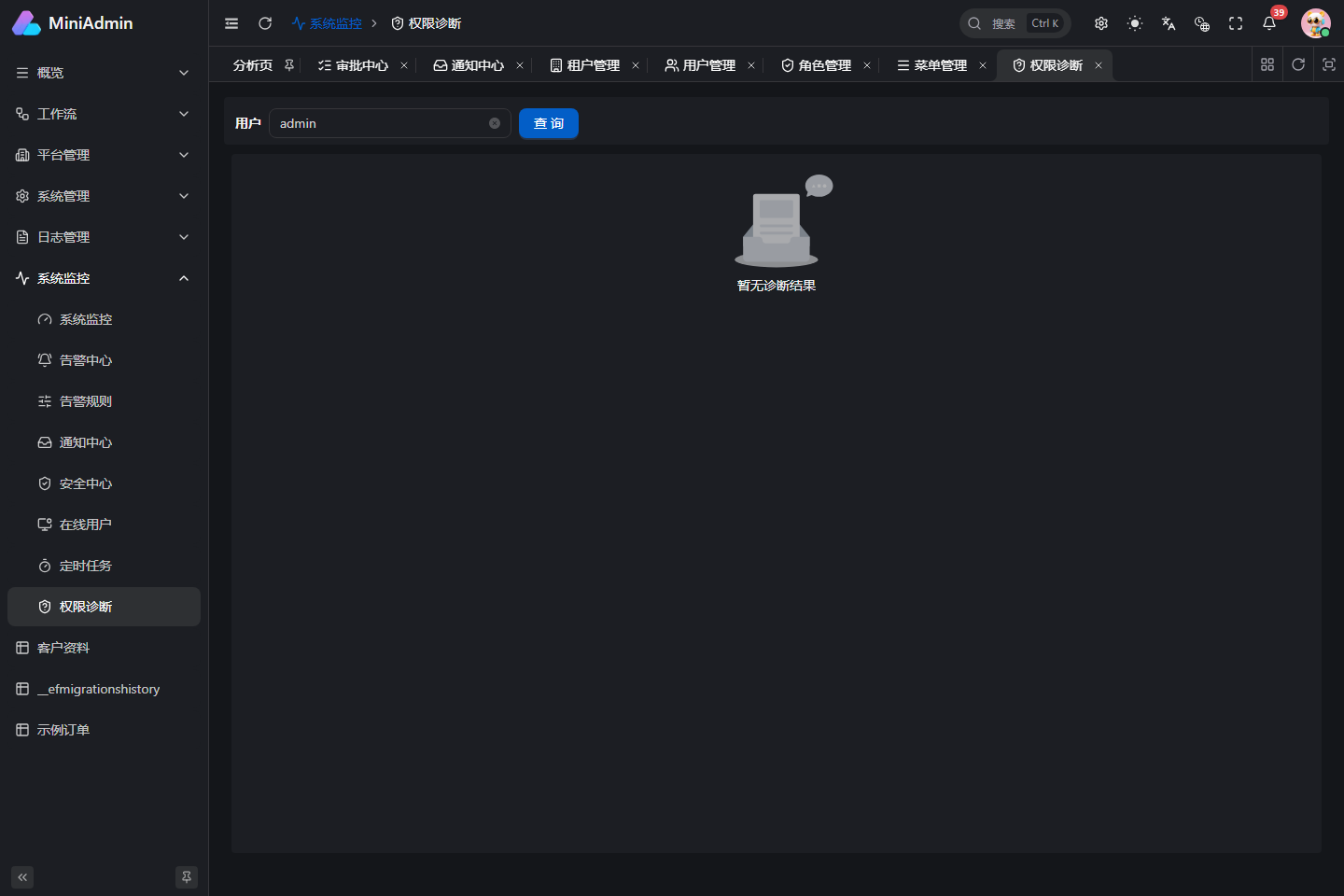The image size is (1344, 896).
Task: Close the 通知中心 tab
Action: [x=520, y=65]
